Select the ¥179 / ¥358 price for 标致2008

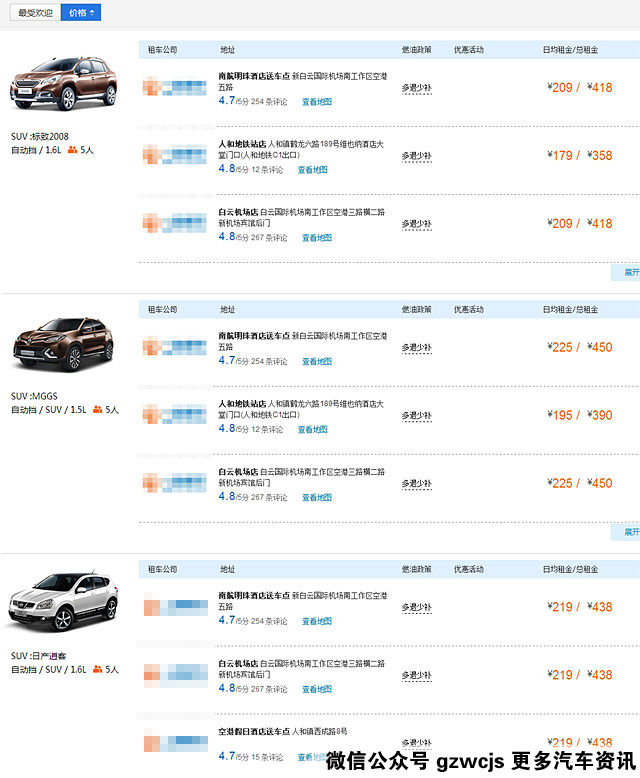[580, 156]
